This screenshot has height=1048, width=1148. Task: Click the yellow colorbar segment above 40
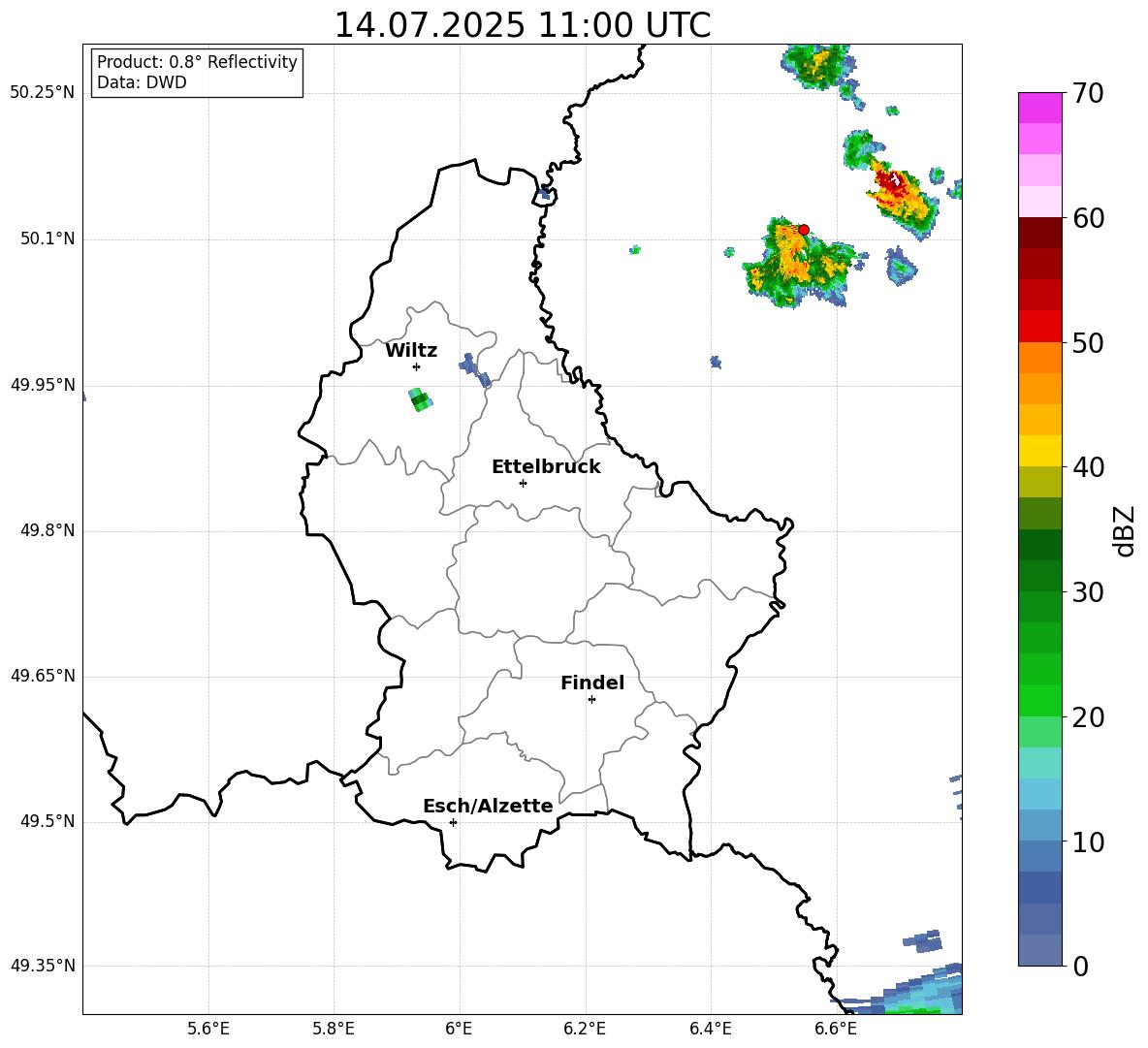[1039, 451]
